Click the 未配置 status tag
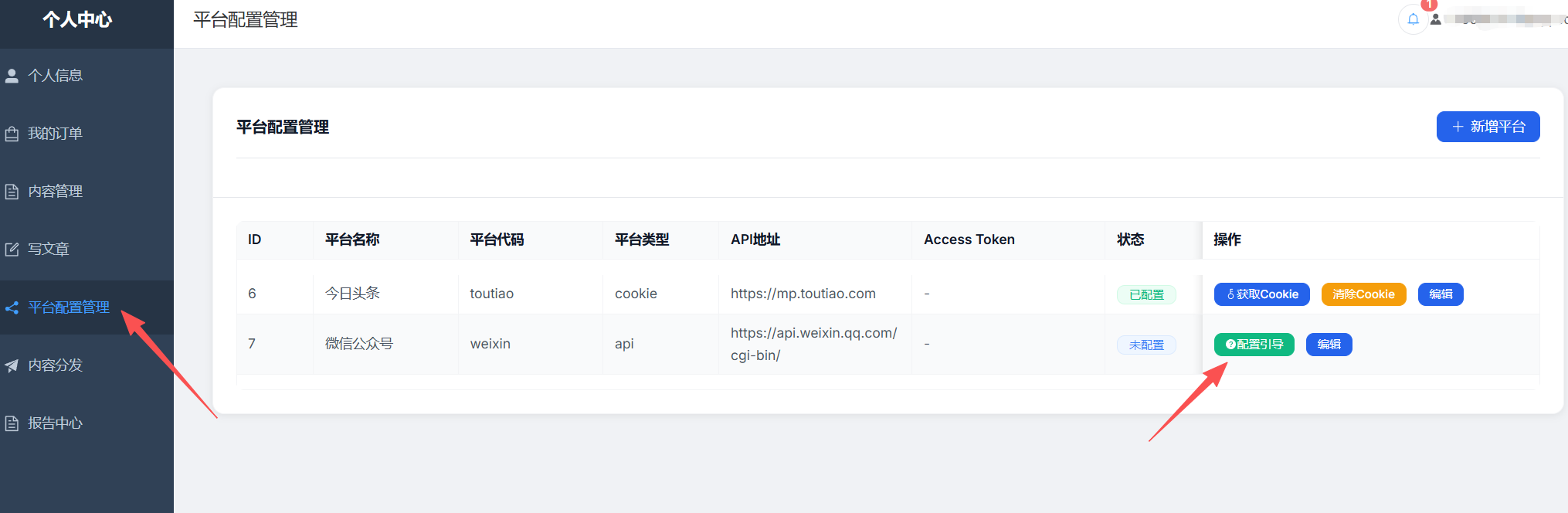The height and width of the screenshot is (513, 1568). coord(1146,345)
